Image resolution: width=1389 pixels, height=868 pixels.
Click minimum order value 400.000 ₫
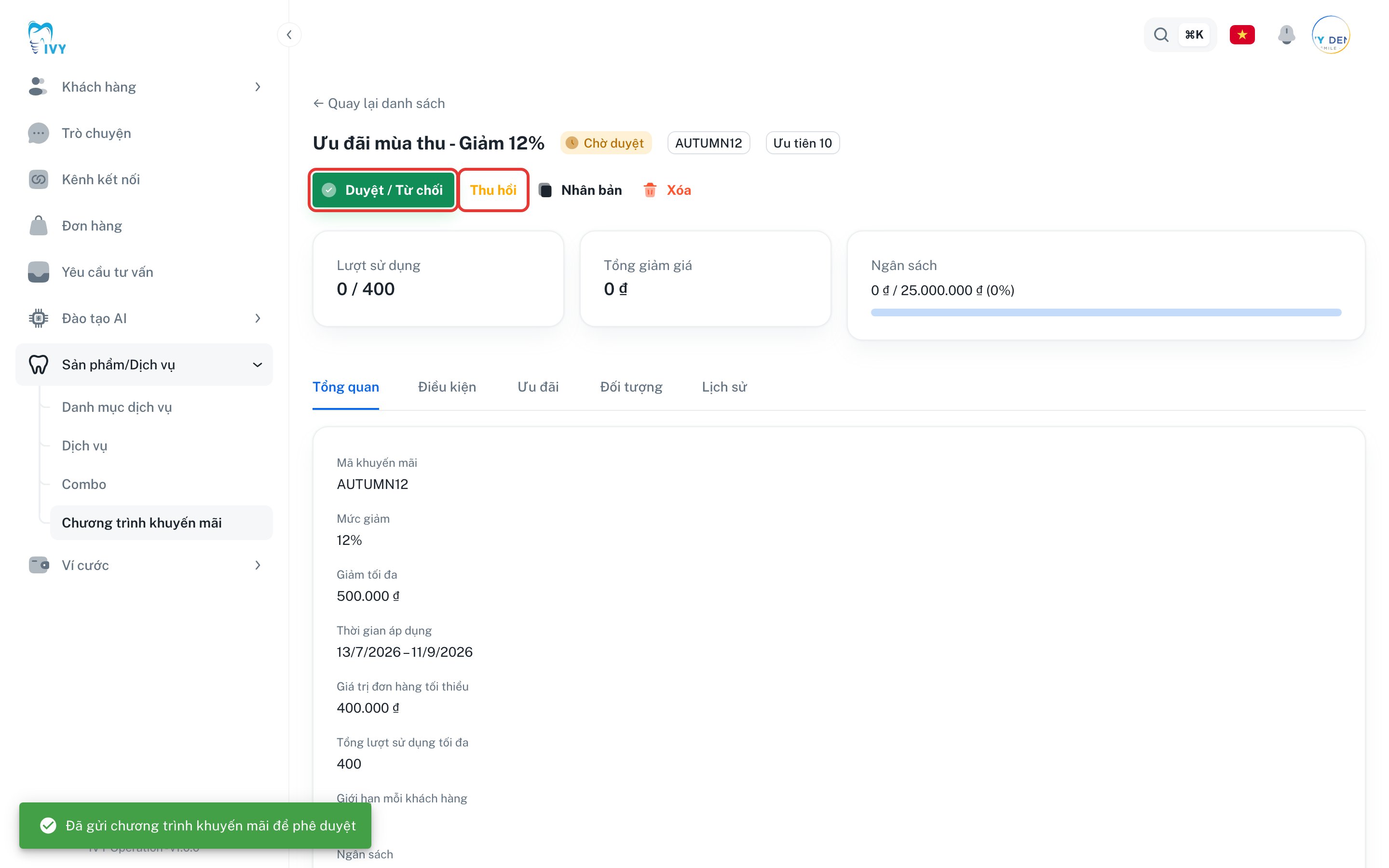[368, 708]
